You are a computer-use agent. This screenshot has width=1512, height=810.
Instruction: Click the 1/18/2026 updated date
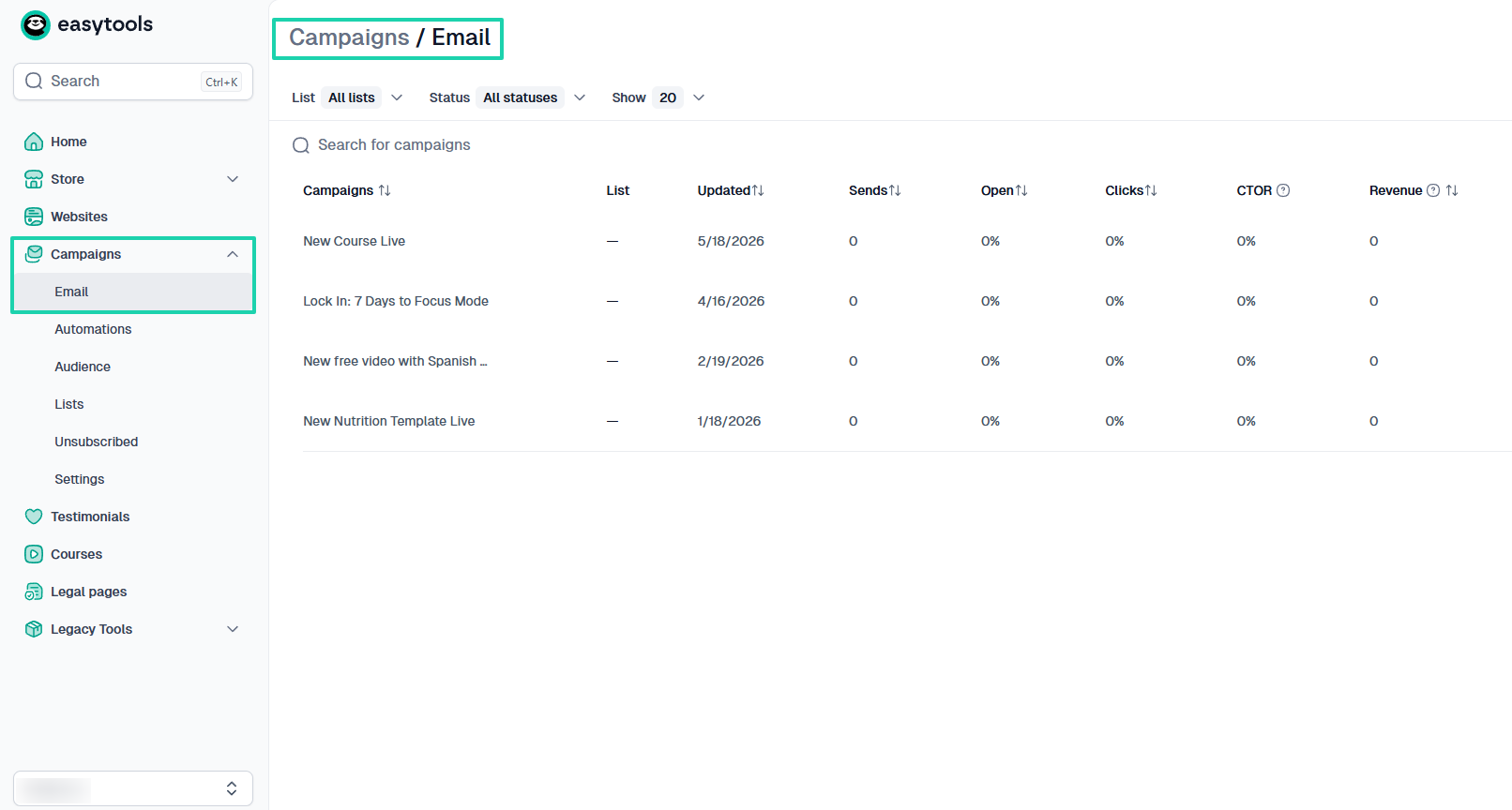[x=729, y=421]
